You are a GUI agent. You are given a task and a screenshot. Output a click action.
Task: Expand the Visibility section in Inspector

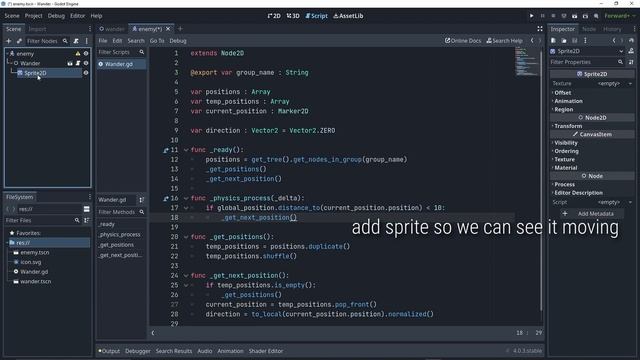point(566,143)
